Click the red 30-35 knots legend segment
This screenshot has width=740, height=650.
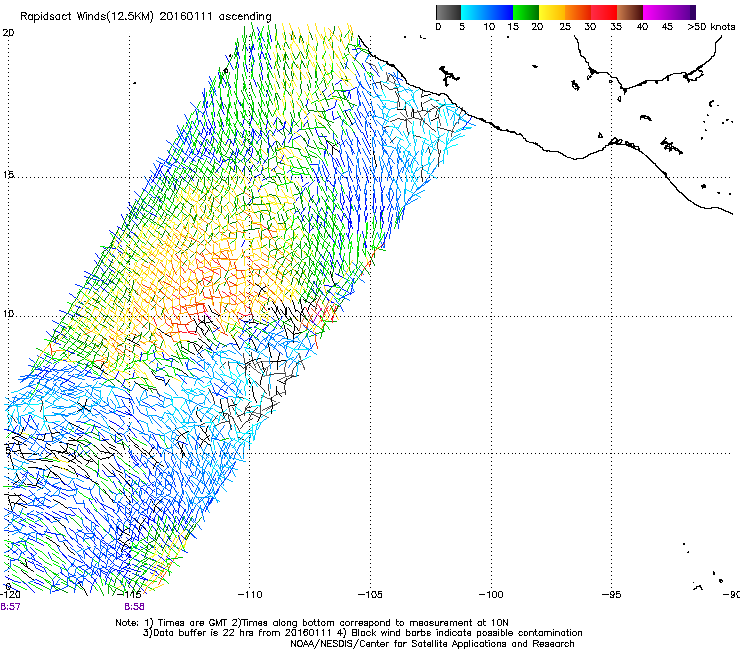coord(604,12)
